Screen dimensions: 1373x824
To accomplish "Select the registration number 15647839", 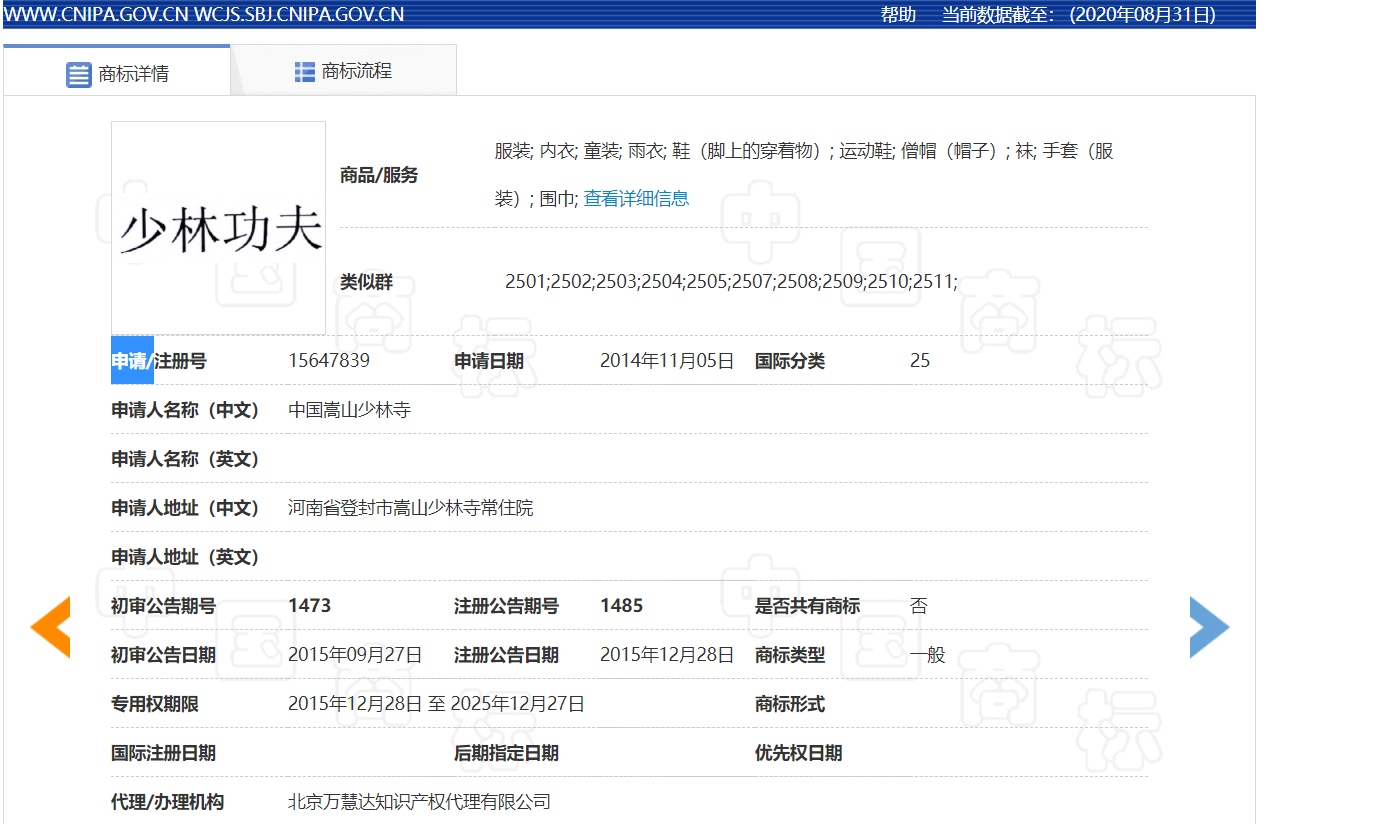I will tap(327, 360).
